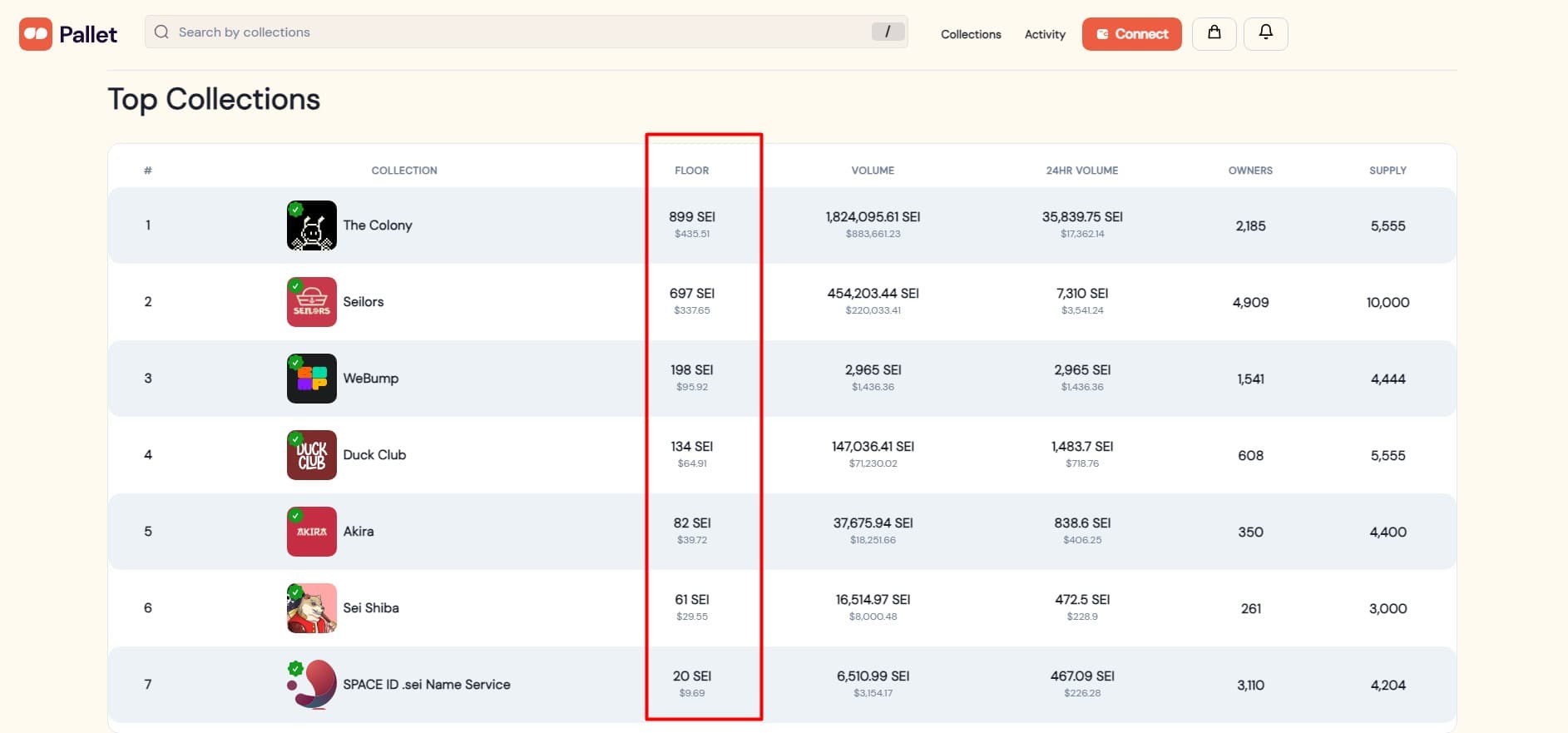Viewport: 1568px width, 733px height.
Task: Click the VOLUME column header
Action: point(873,171)
